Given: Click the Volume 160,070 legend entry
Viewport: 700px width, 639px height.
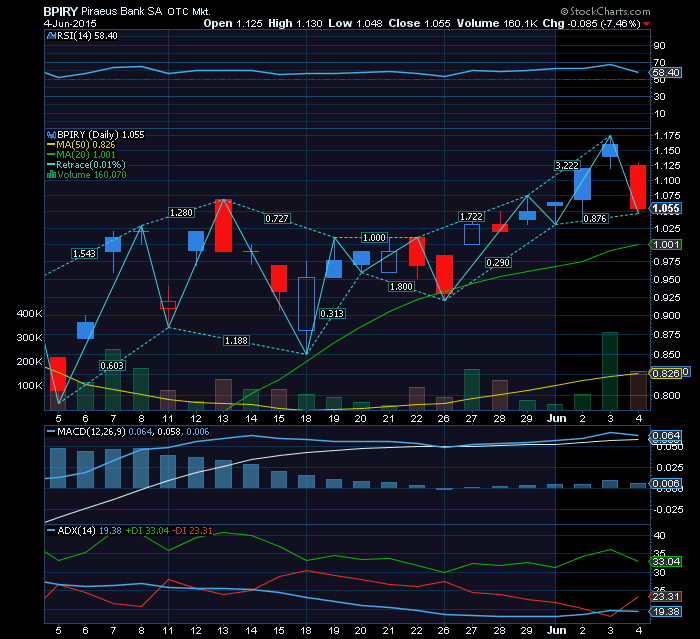Looking at the screenshot, I should pyautogui.click(x=92, y=175).
